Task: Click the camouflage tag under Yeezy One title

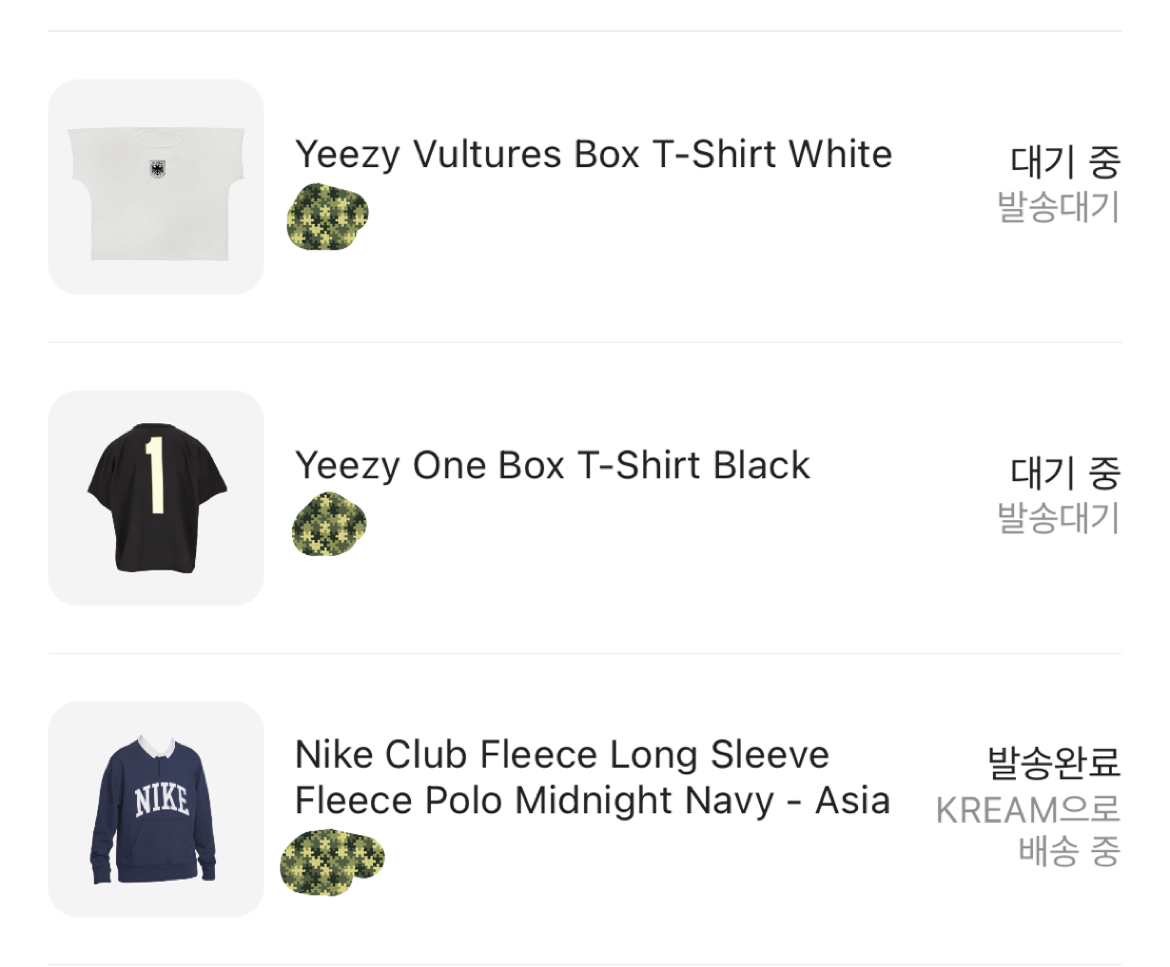Action: pos(329,525)
